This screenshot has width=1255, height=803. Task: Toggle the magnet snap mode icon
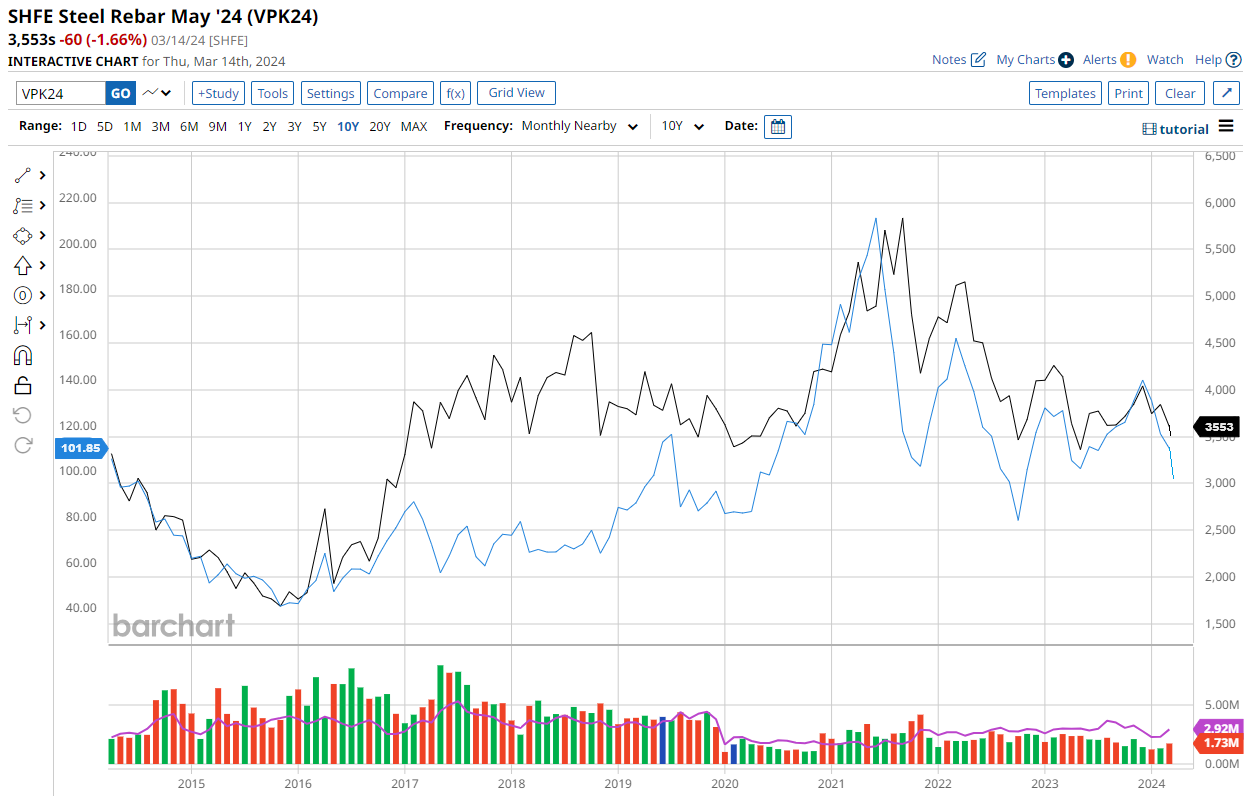tap(23, 355)
